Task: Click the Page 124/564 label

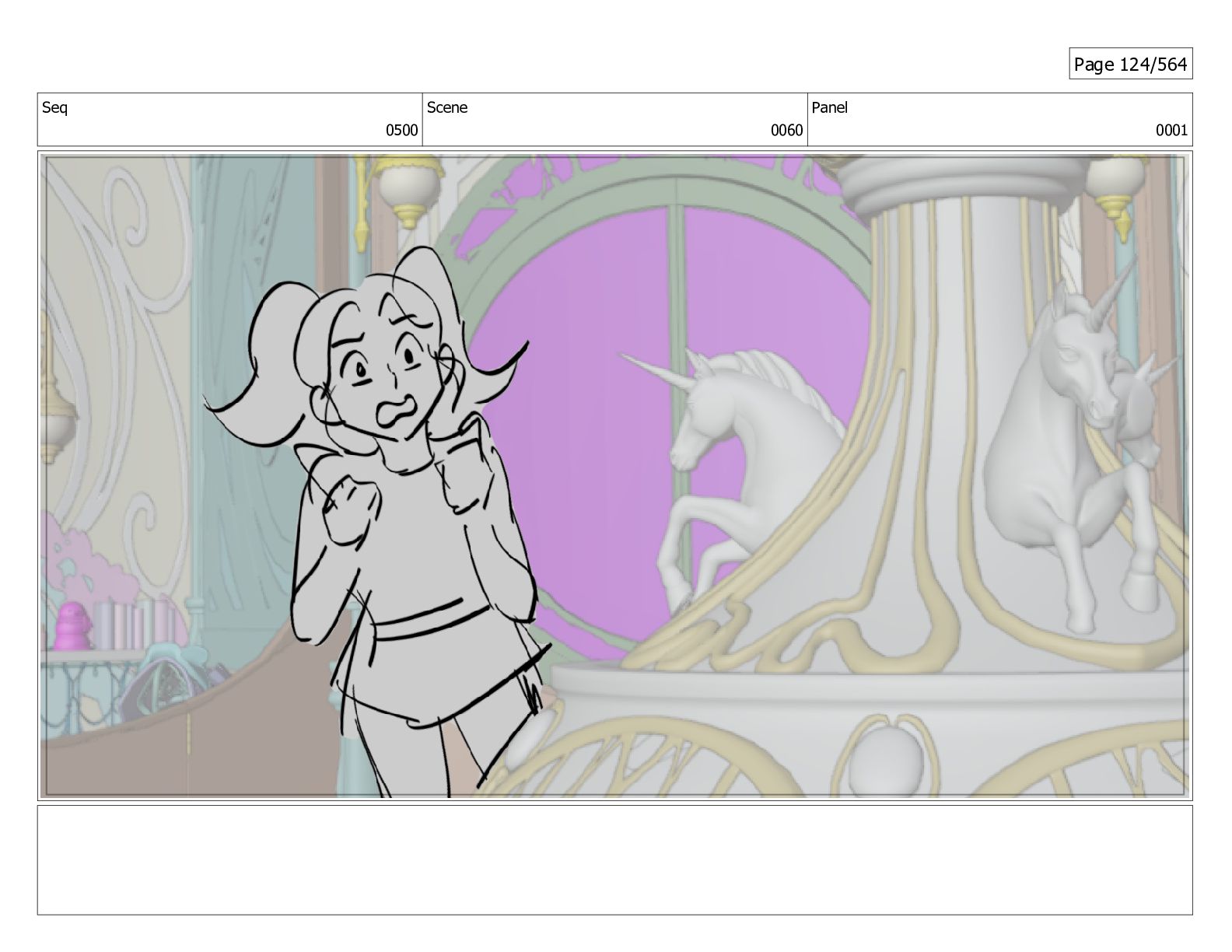Action: [1130, 65]
